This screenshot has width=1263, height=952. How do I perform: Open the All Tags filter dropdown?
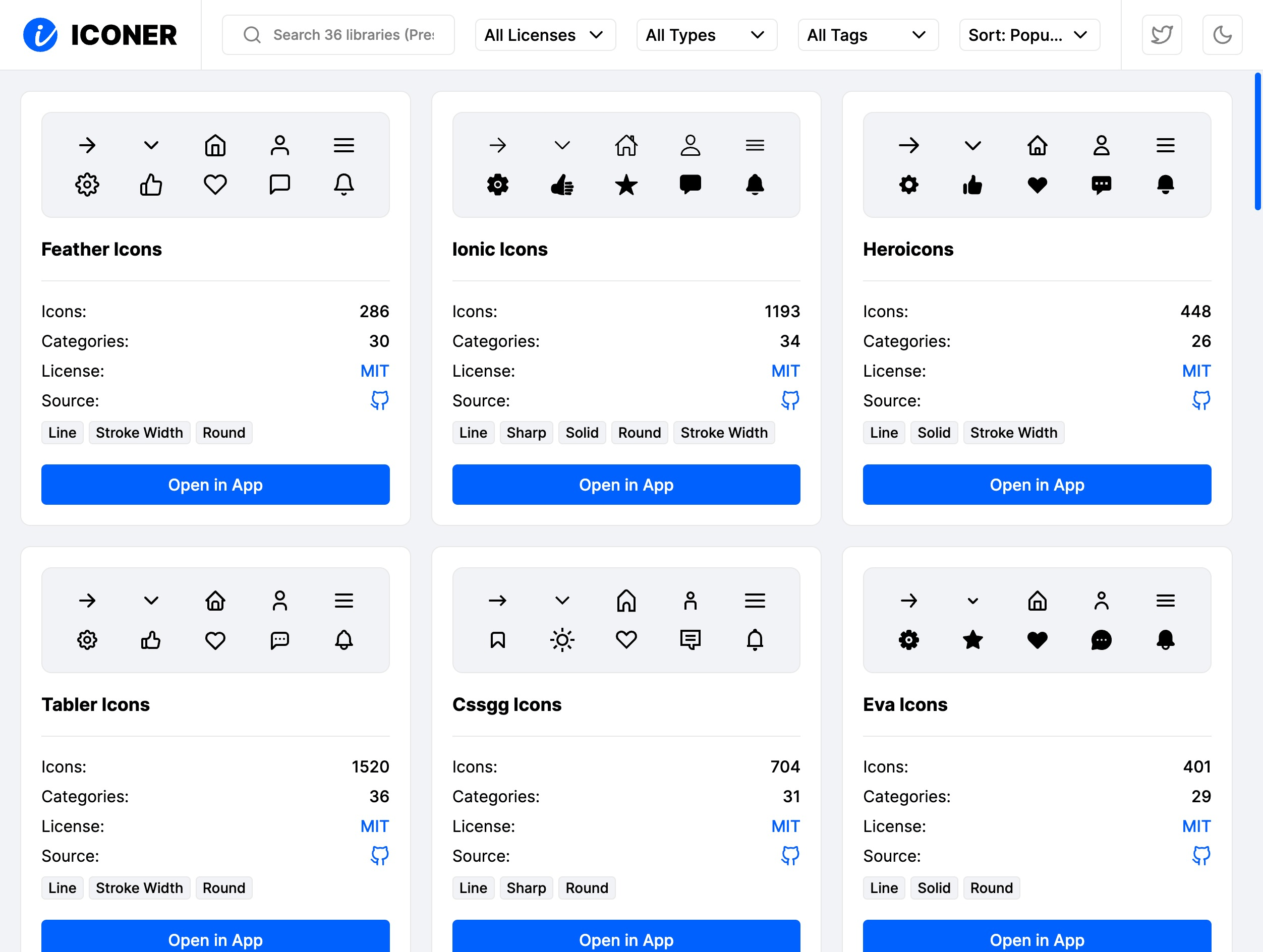point(865,35)
